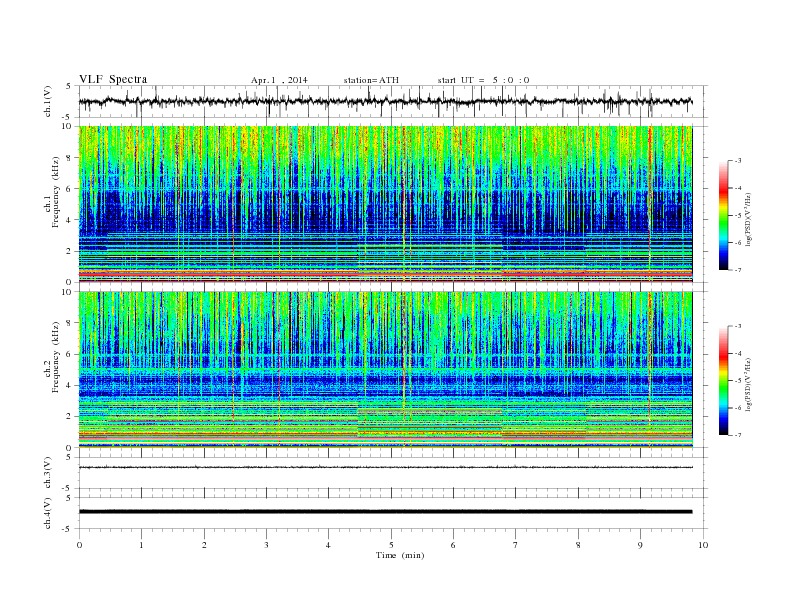Click the ch.1 spectrogram color bar
792x612 pixels.
(x=723, y=215)
